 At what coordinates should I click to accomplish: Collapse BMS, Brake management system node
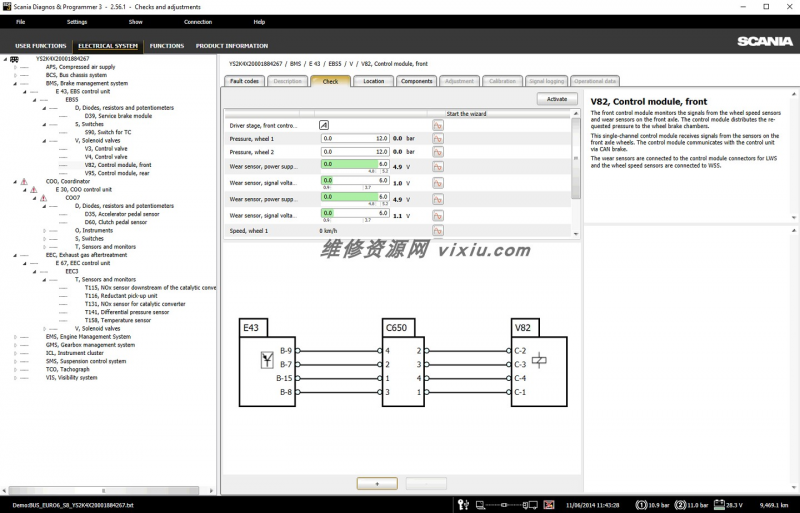click(15, 83)
